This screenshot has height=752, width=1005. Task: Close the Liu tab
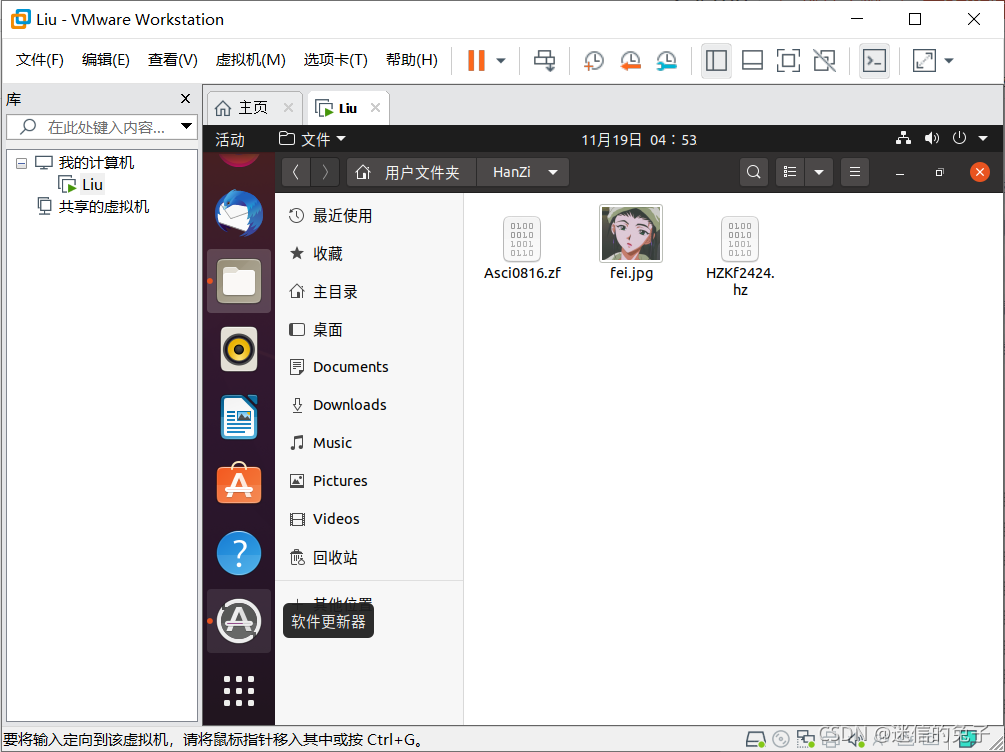(376, 108)
